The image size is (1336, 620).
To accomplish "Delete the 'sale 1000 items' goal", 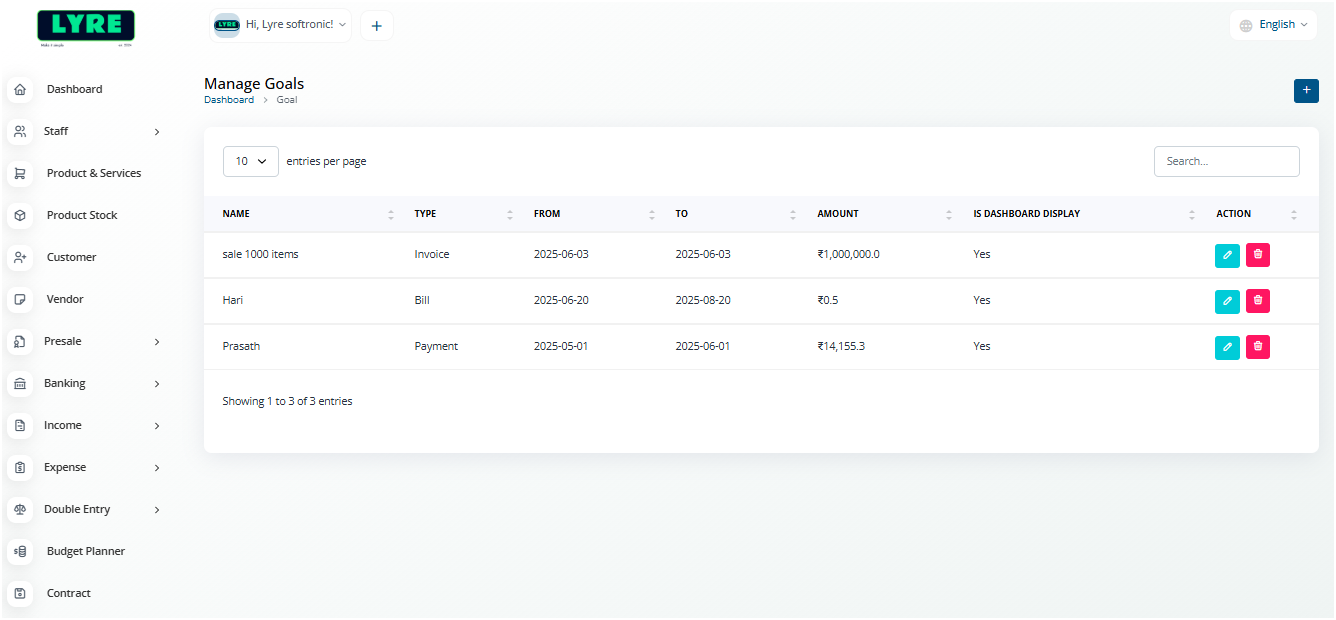I will [x=1258, y=255].
